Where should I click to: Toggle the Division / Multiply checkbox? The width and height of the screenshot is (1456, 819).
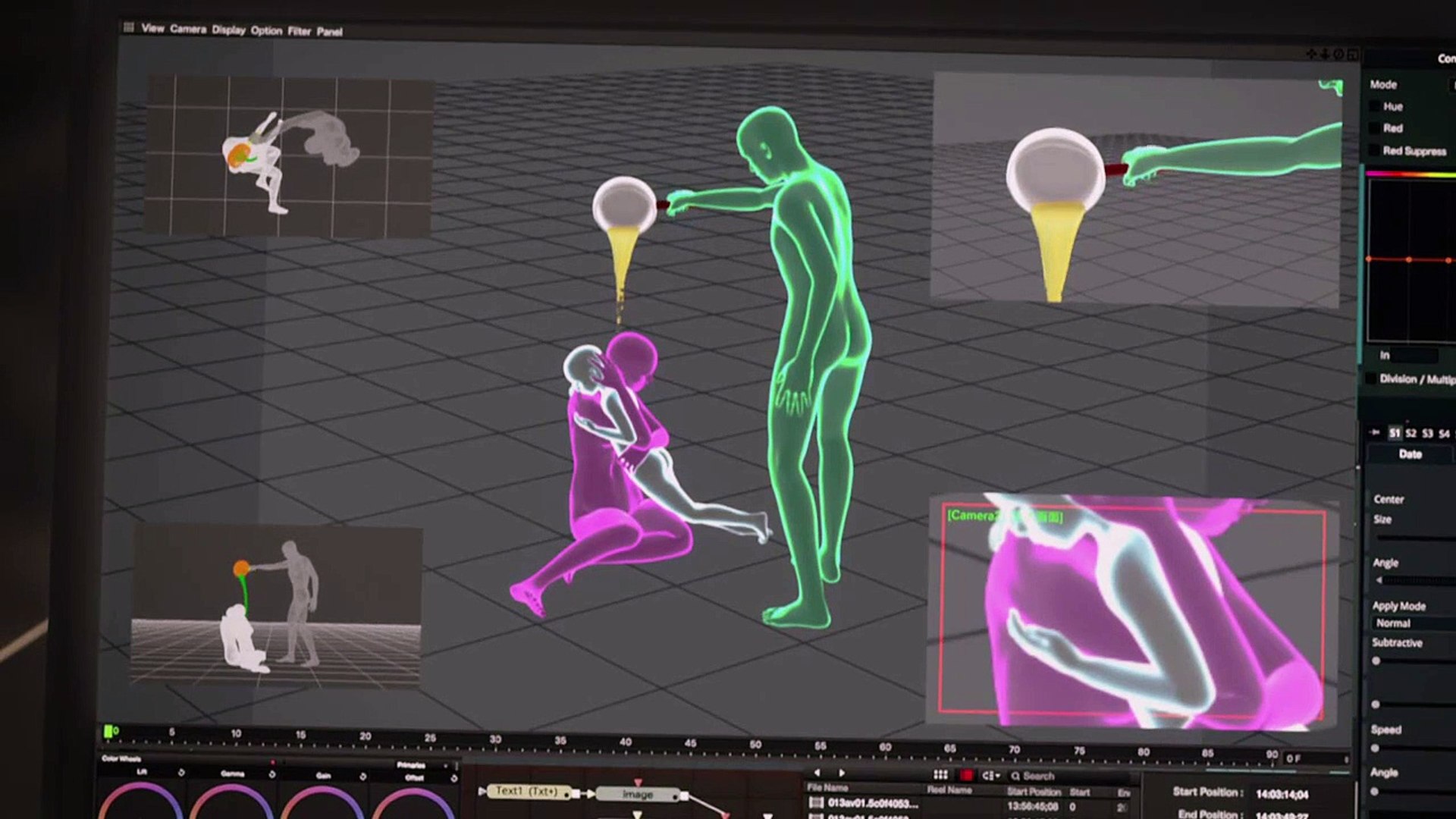[1370, 378]
